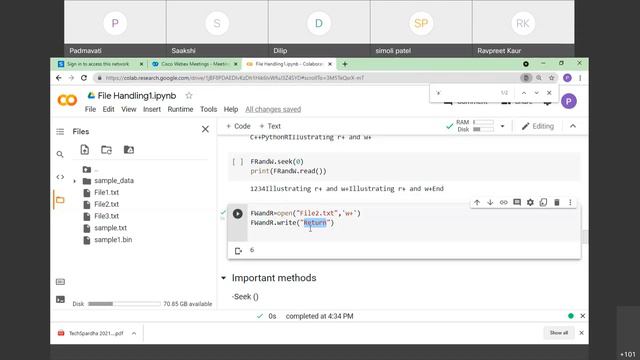Open the Edit menu

point(108,109)
